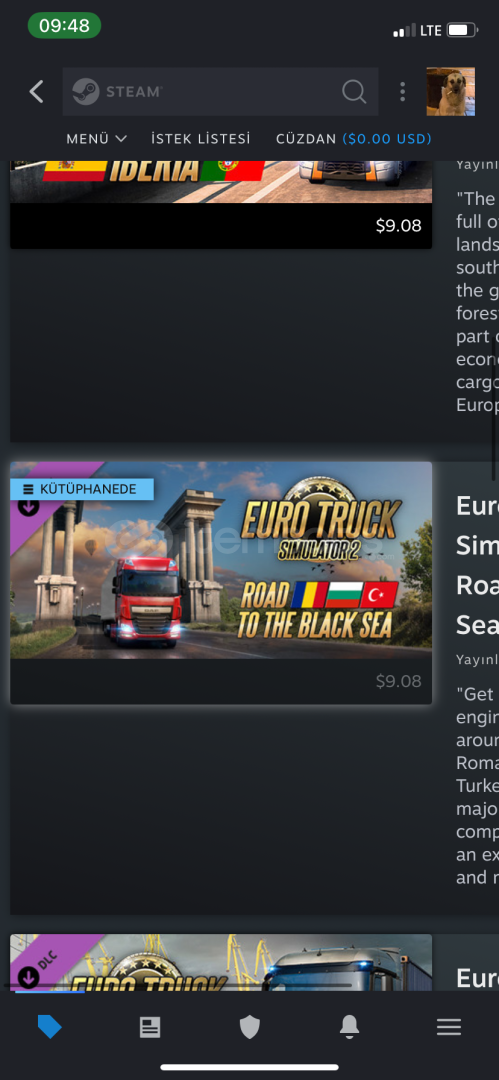Open the profile avatar with dog photo
The image size is (499, 1080).
[451, 92]
